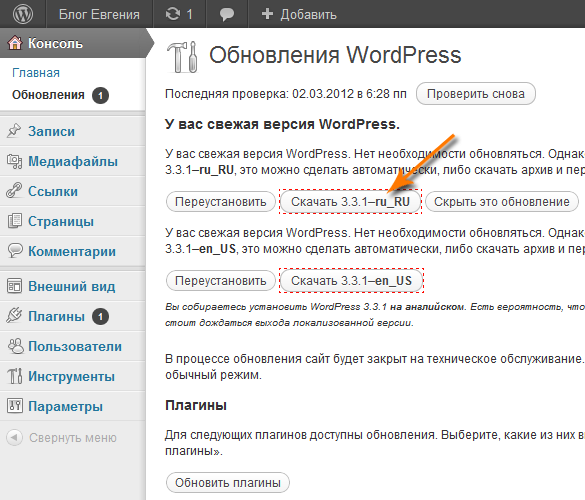Click Скачать 3.3.1–ru_RU button

pos(350,202)
